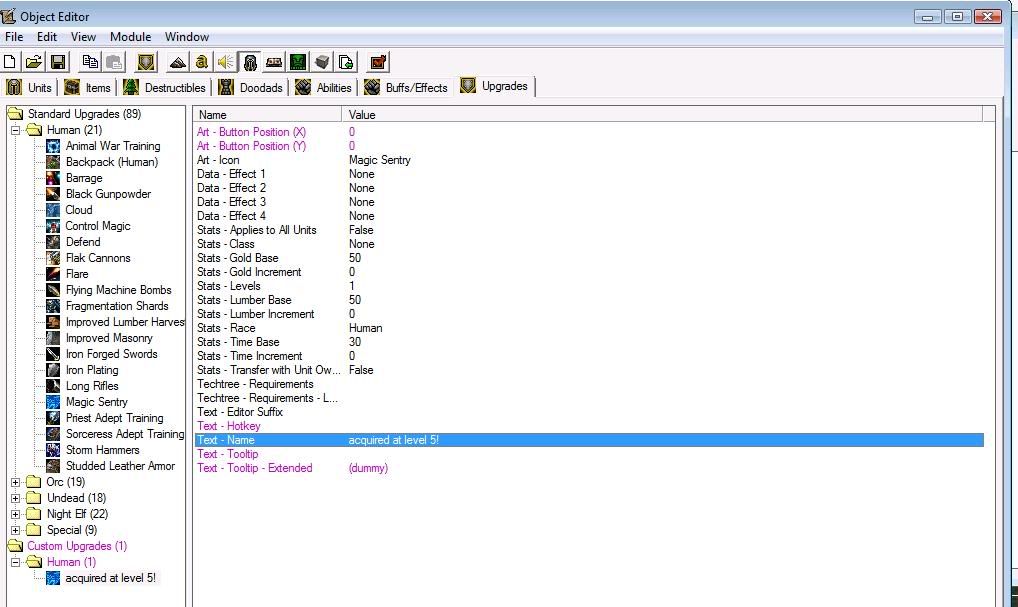Select the 'Text - Hotkey' row
Screen dimensions: 1018x607
[x=589, y=426]
